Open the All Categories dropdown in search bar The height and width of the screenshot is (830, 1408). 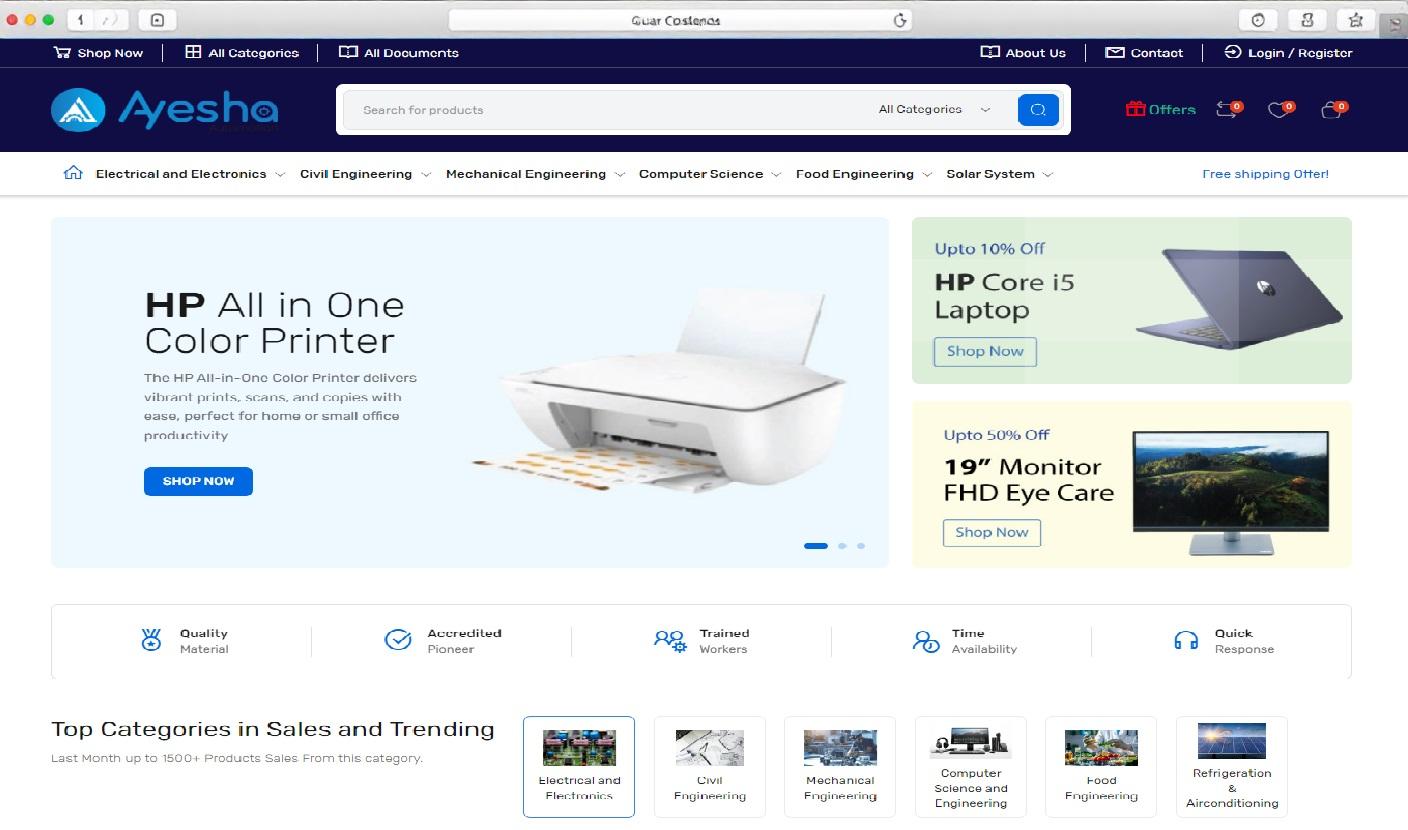931,110
